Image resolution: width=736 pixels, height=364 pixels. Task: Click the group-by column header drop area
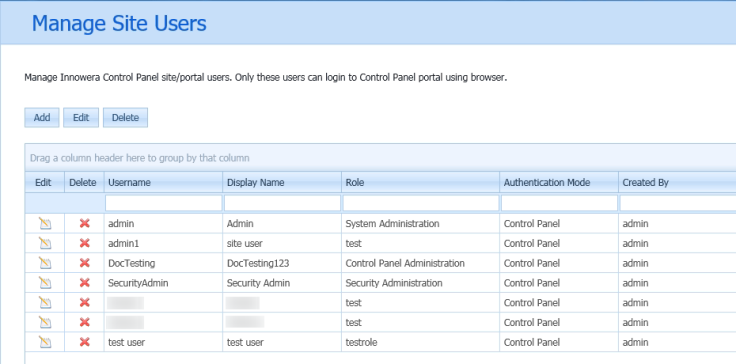(x=380, y=158)
